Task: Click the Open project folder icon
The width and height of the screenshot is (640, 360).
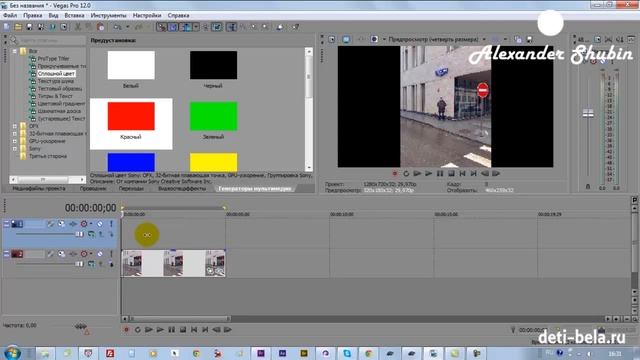Action: pos(18,27)
